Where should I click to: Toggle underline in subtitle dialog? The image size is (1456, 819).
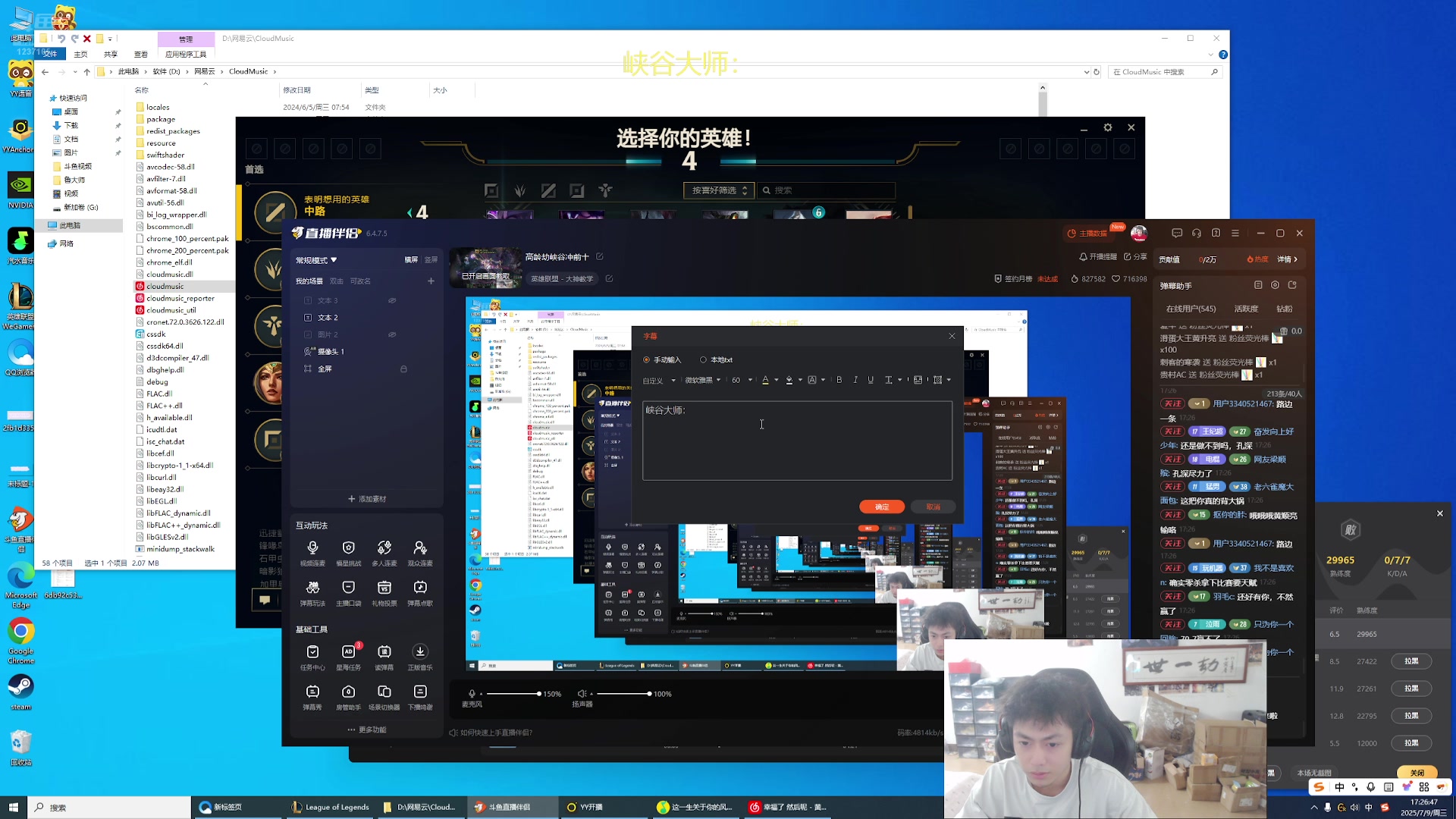(x=871, y=380)
